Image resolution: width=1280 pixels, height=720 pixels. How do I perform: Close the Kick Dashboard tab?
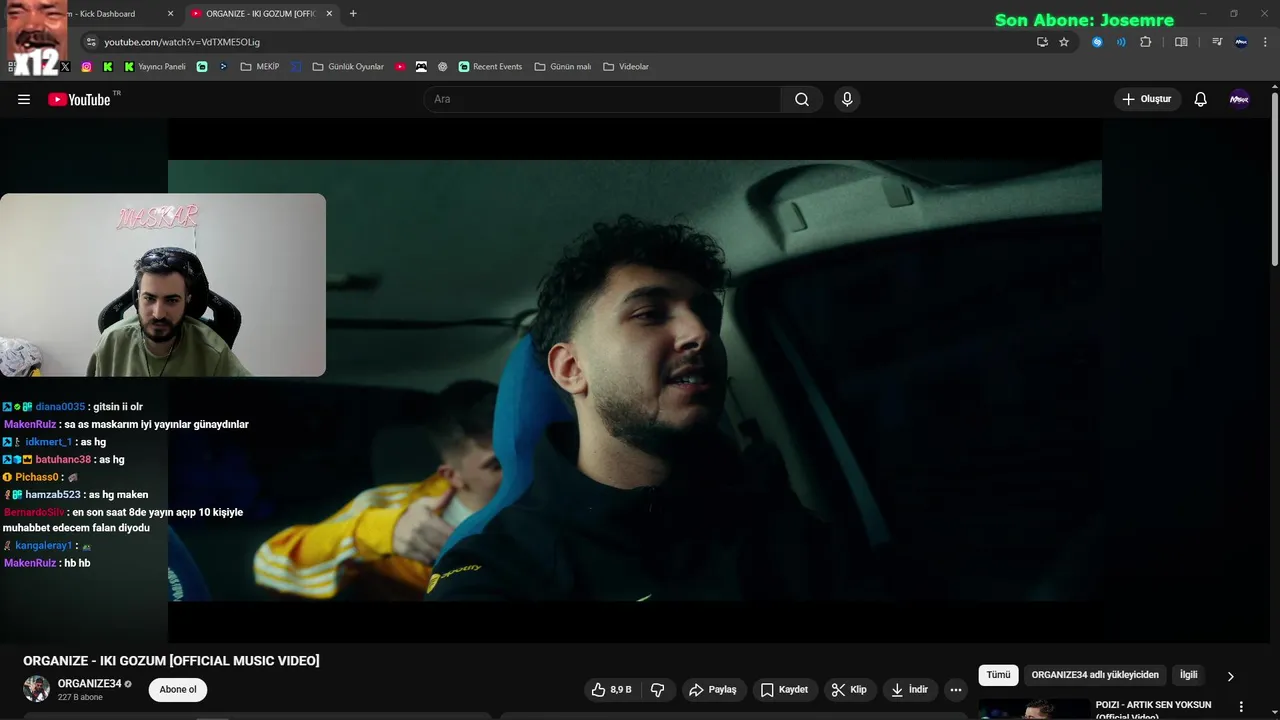(170, 14)
